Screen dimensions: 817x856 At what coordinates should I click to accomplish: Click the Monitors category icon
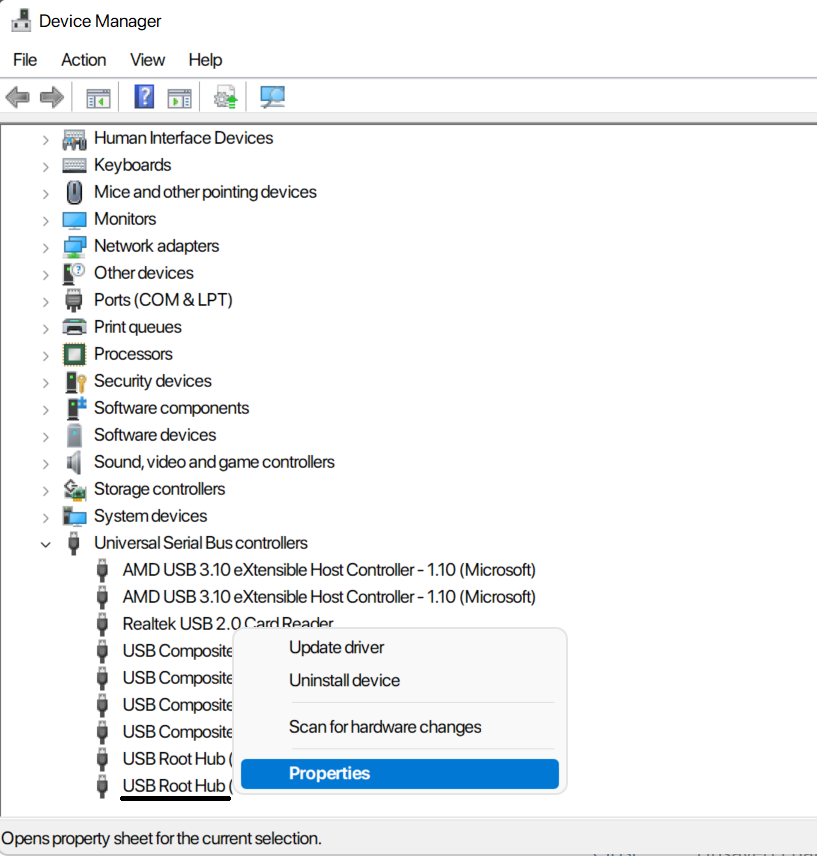[x=74, y=220]
